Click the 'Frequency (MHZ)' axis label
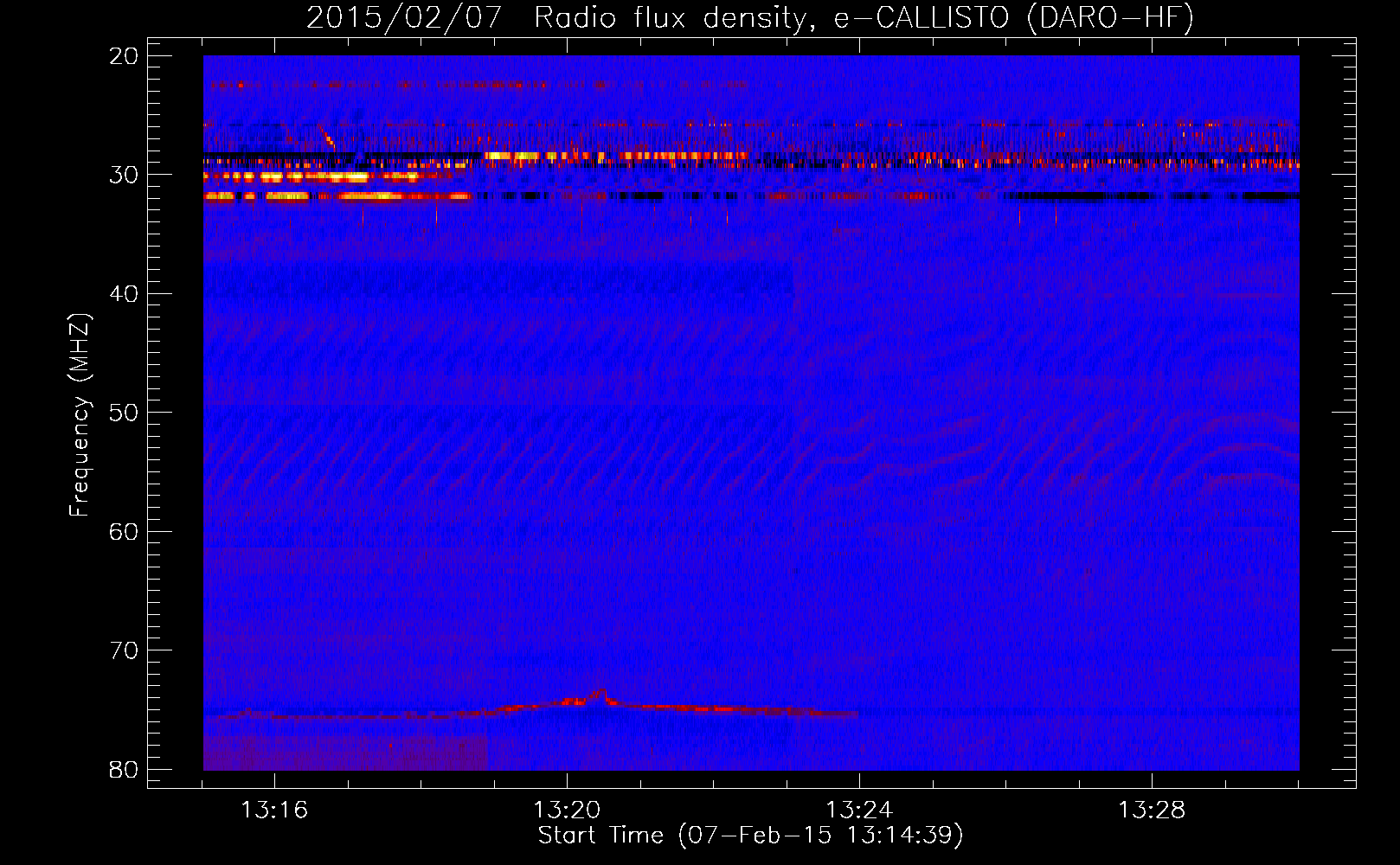This screenshot has height=865, width=1400. 80,415
